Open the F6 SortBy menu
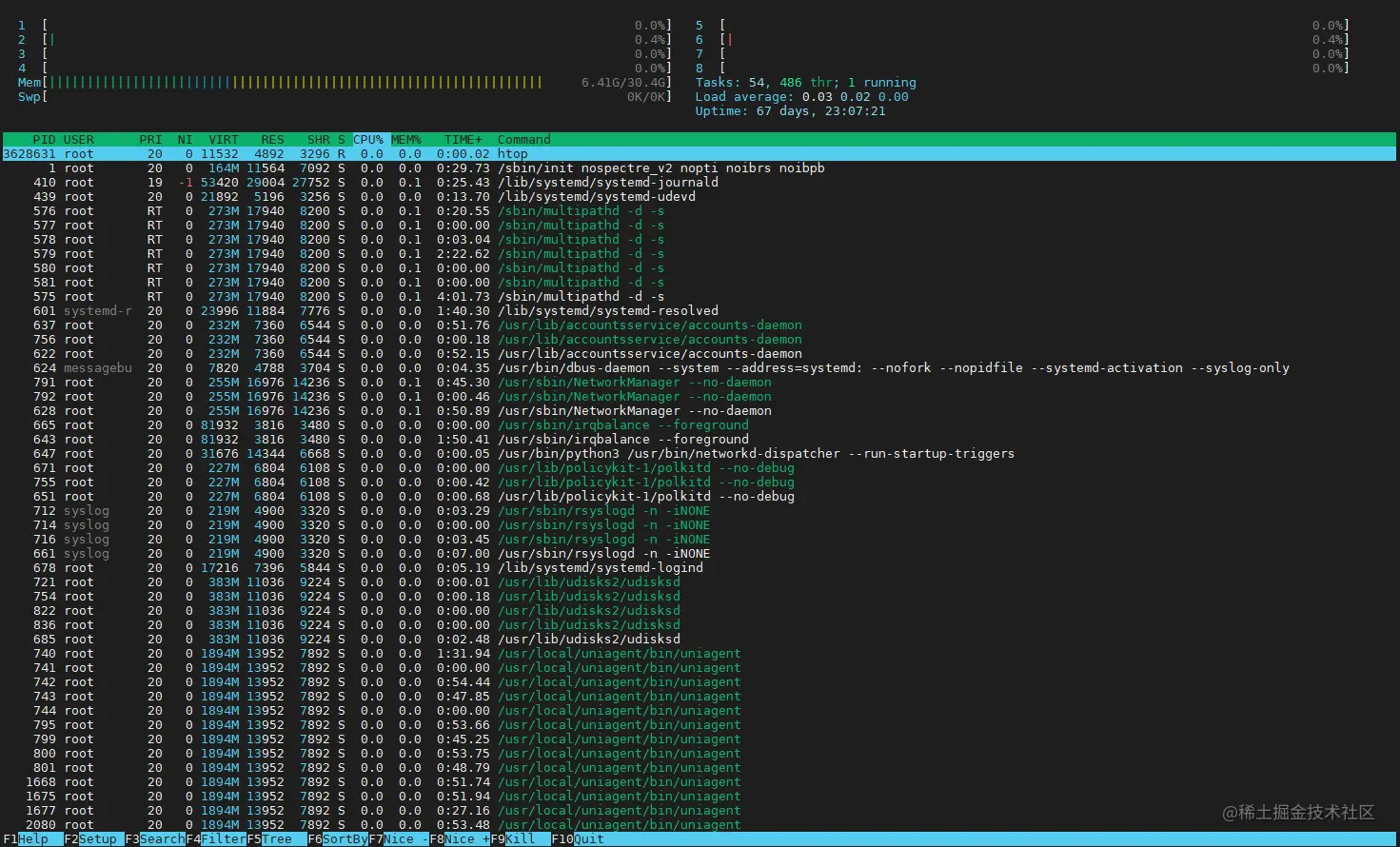Image resolution: width=1400 pixels, height=847 pixels. tap(338, 839)
